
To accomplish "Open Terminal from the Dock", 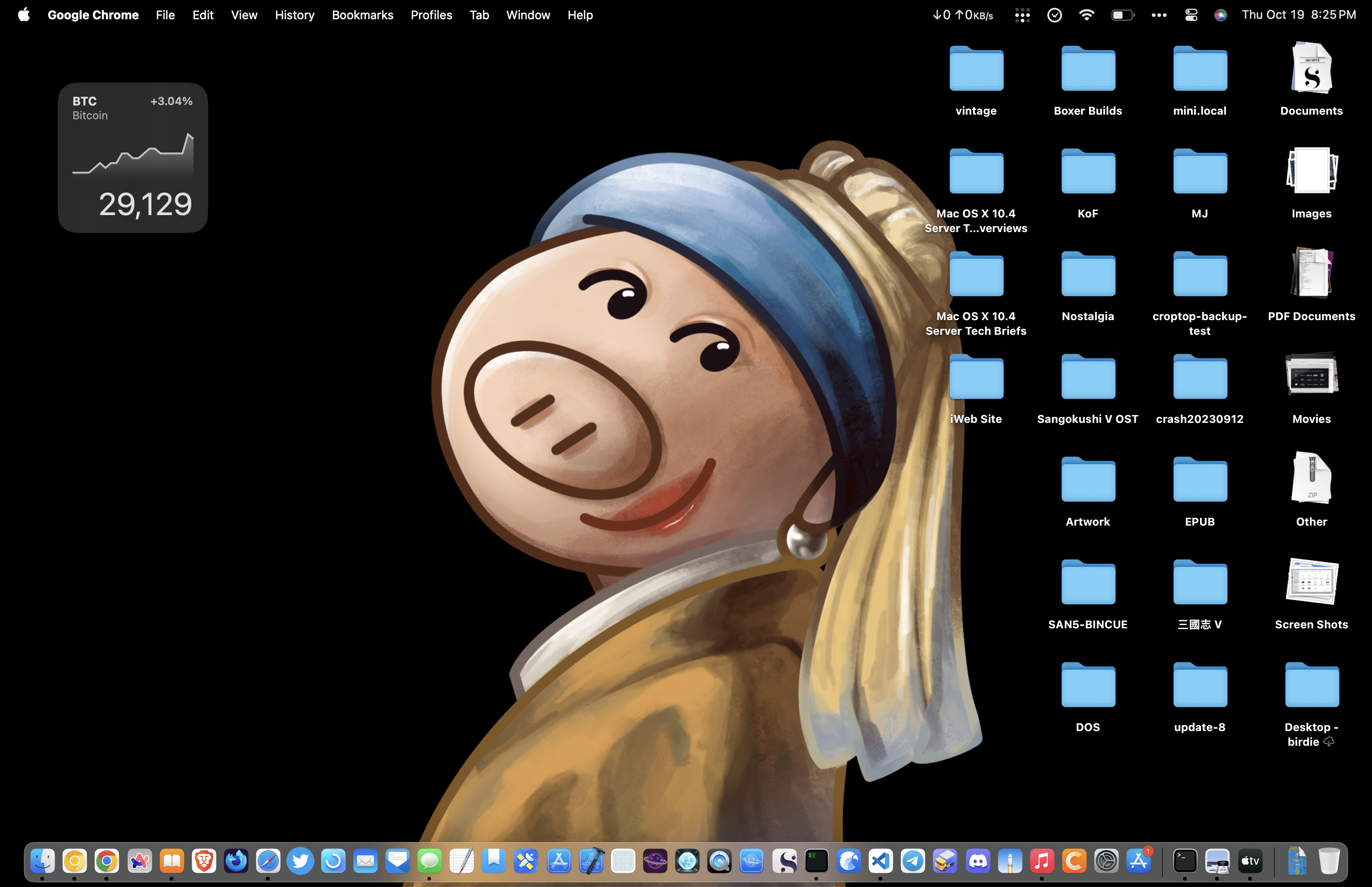I will tap(1185, 861).
